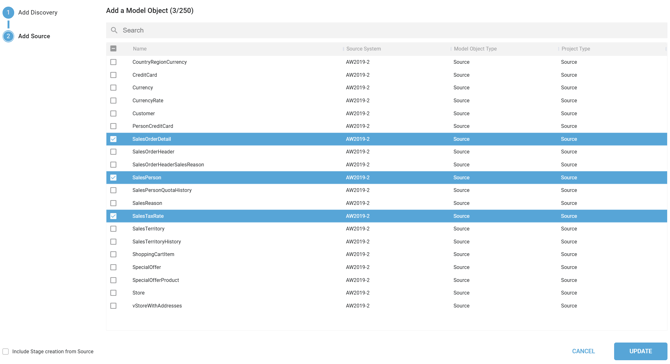Check the ShoppingCartItem row checkbox

click(x=113, y=254)
